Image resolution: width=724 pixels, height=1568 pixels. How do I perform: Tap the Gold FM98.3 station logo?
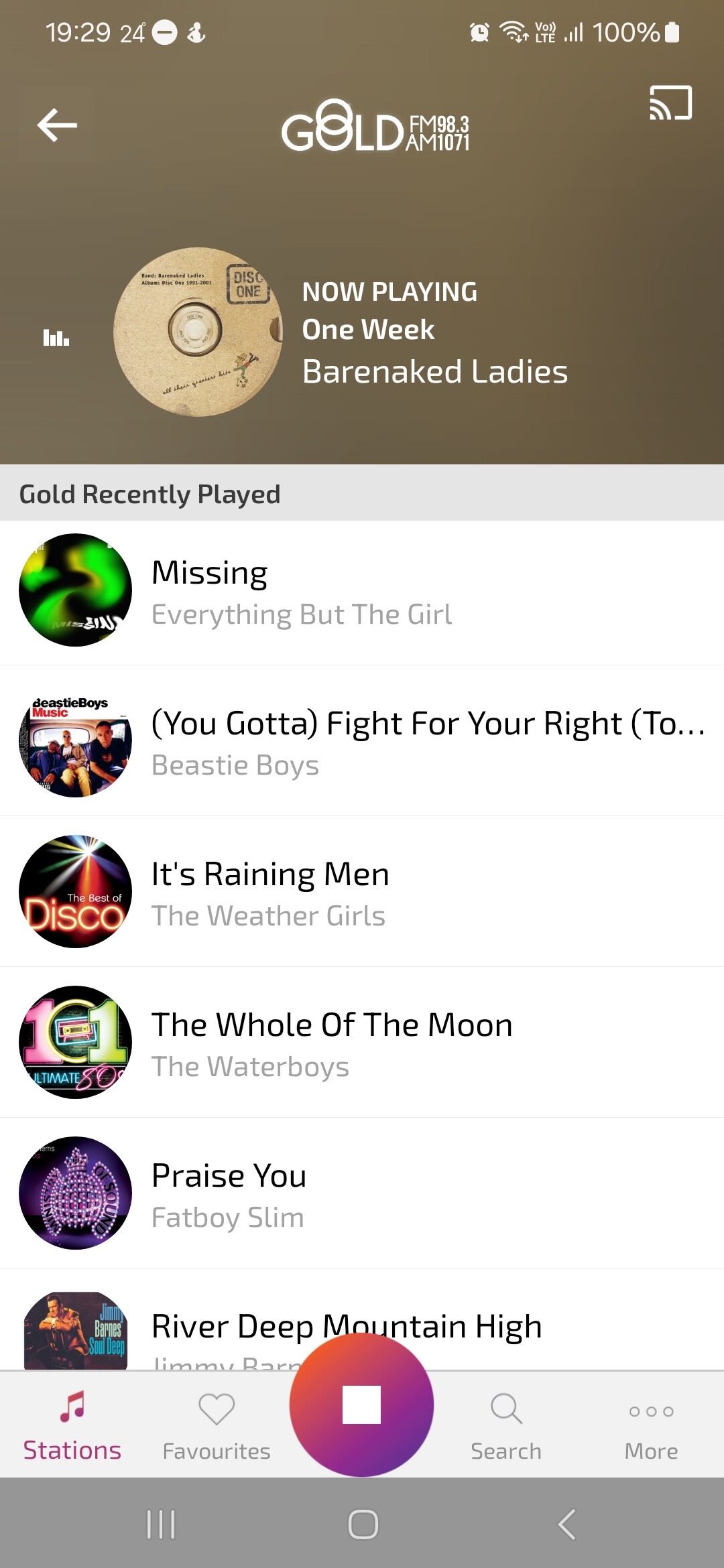pyautogui.click(x=375, y=125)
